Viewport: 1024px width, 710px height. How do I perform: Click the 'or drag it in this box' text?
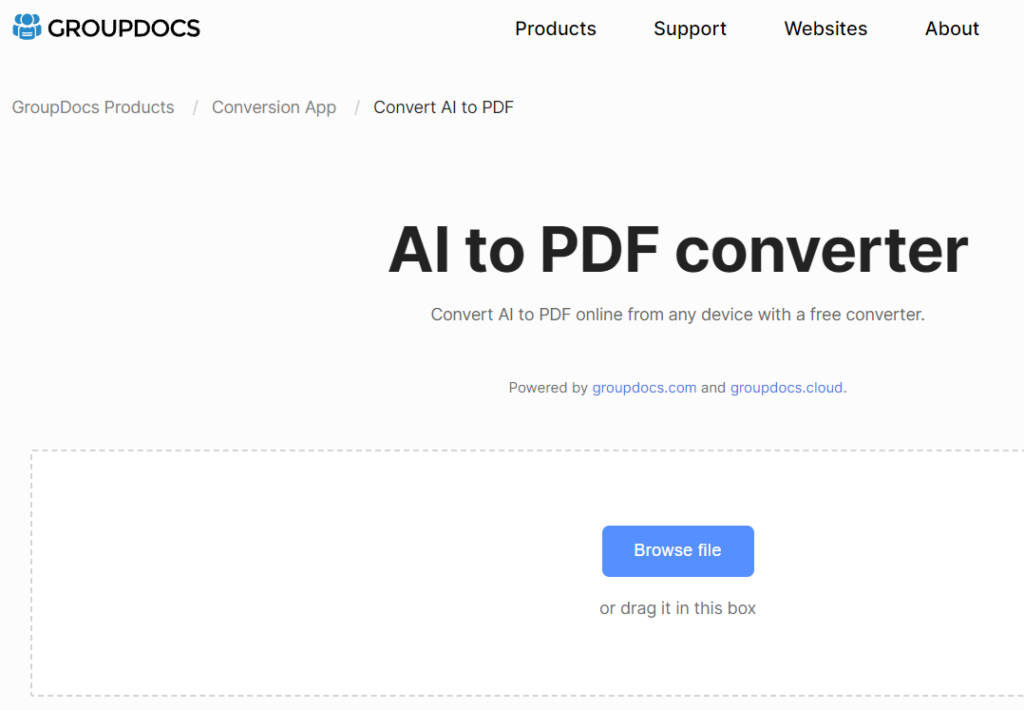(677, 608)
